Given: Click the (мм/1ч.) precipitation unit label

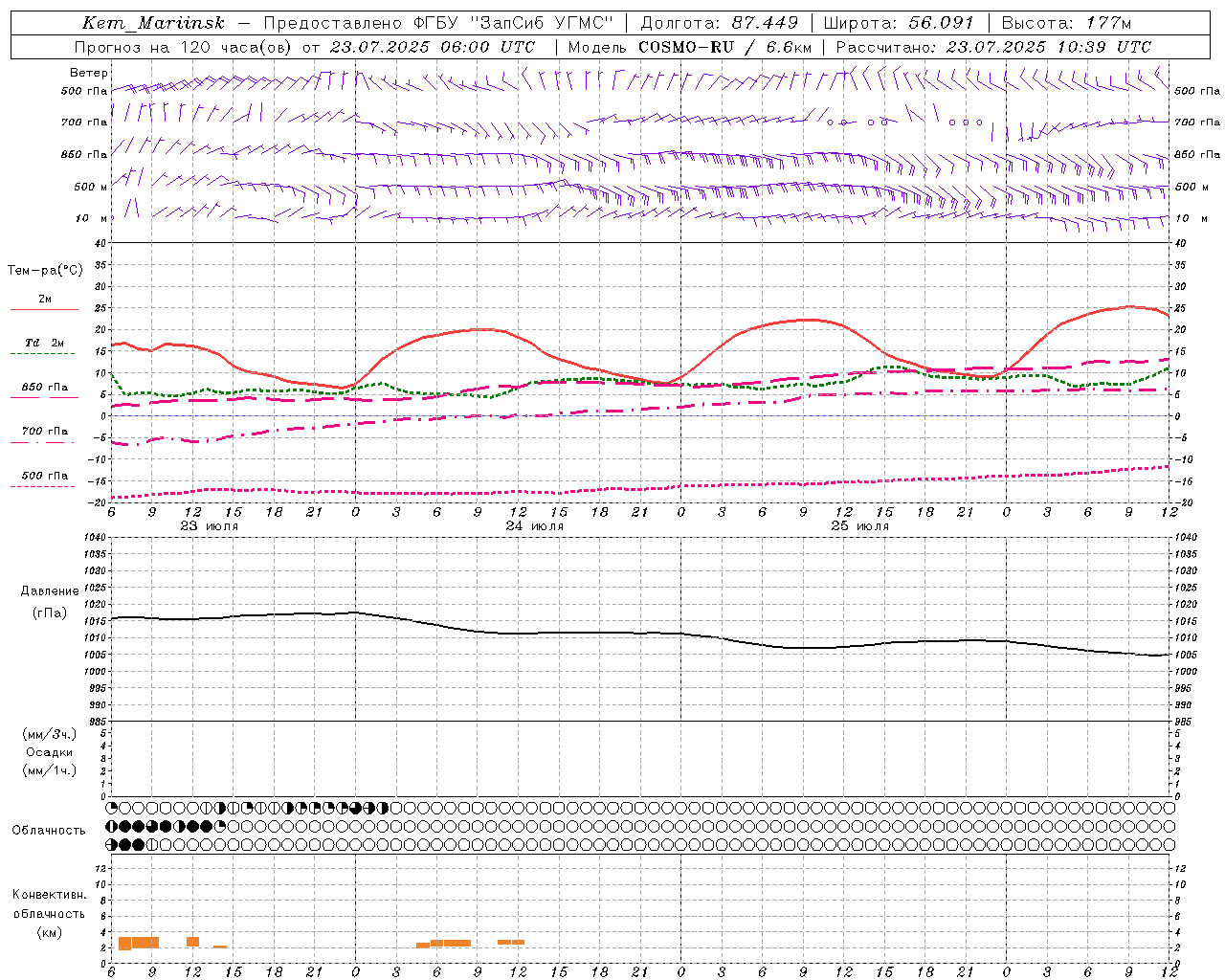Looking at the screenshot, I should click(x=50, y=770).
